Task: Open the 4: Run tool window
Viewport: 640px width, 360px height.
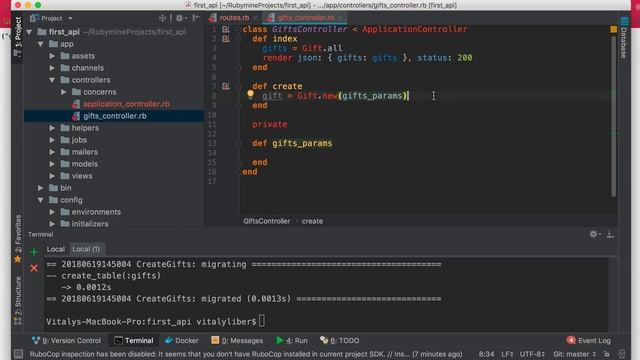Action: (292, 340)
